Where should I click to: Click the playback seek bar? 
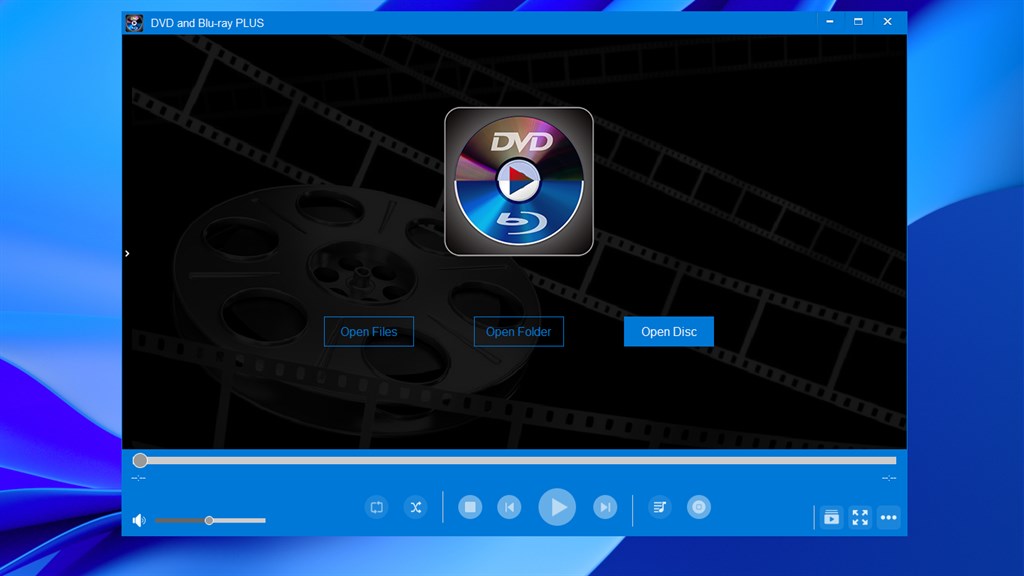(x=517, y=460)
